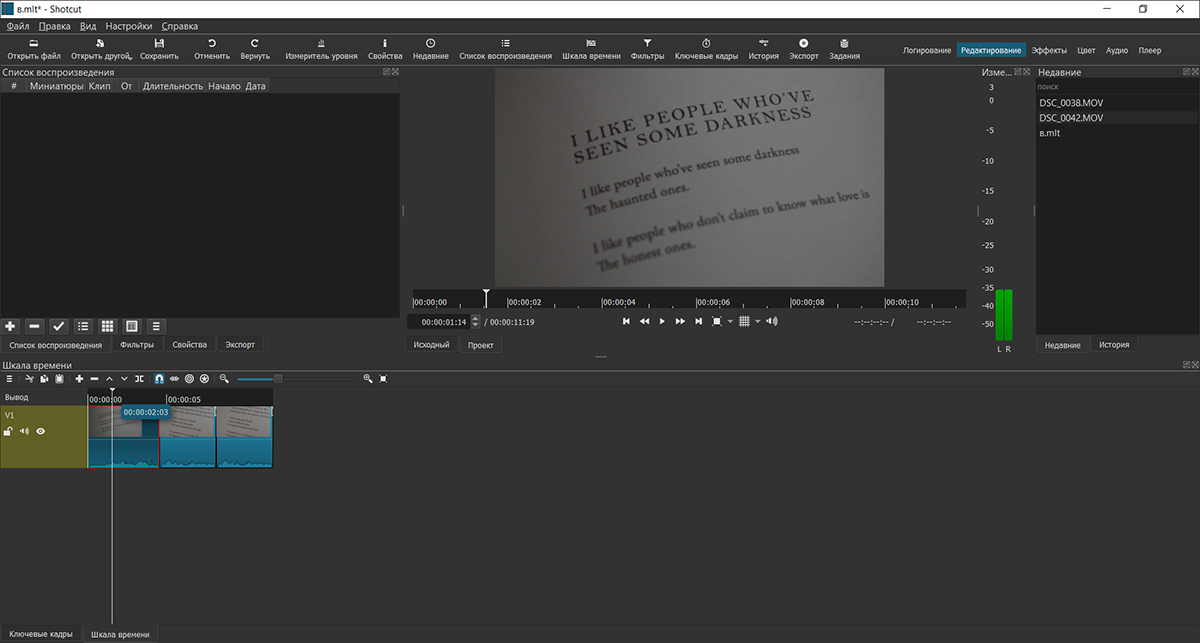Ripple delete with the timeline minus icon
The height and width of the screenshot is (643, 1200).
click(94, 379)
